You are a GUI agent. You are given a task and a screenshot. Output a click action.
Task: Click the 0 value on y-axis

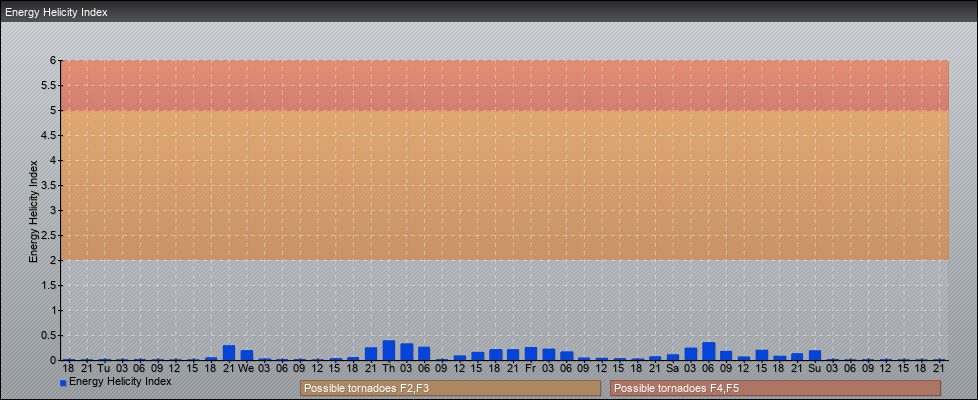[x=54, y=360]
